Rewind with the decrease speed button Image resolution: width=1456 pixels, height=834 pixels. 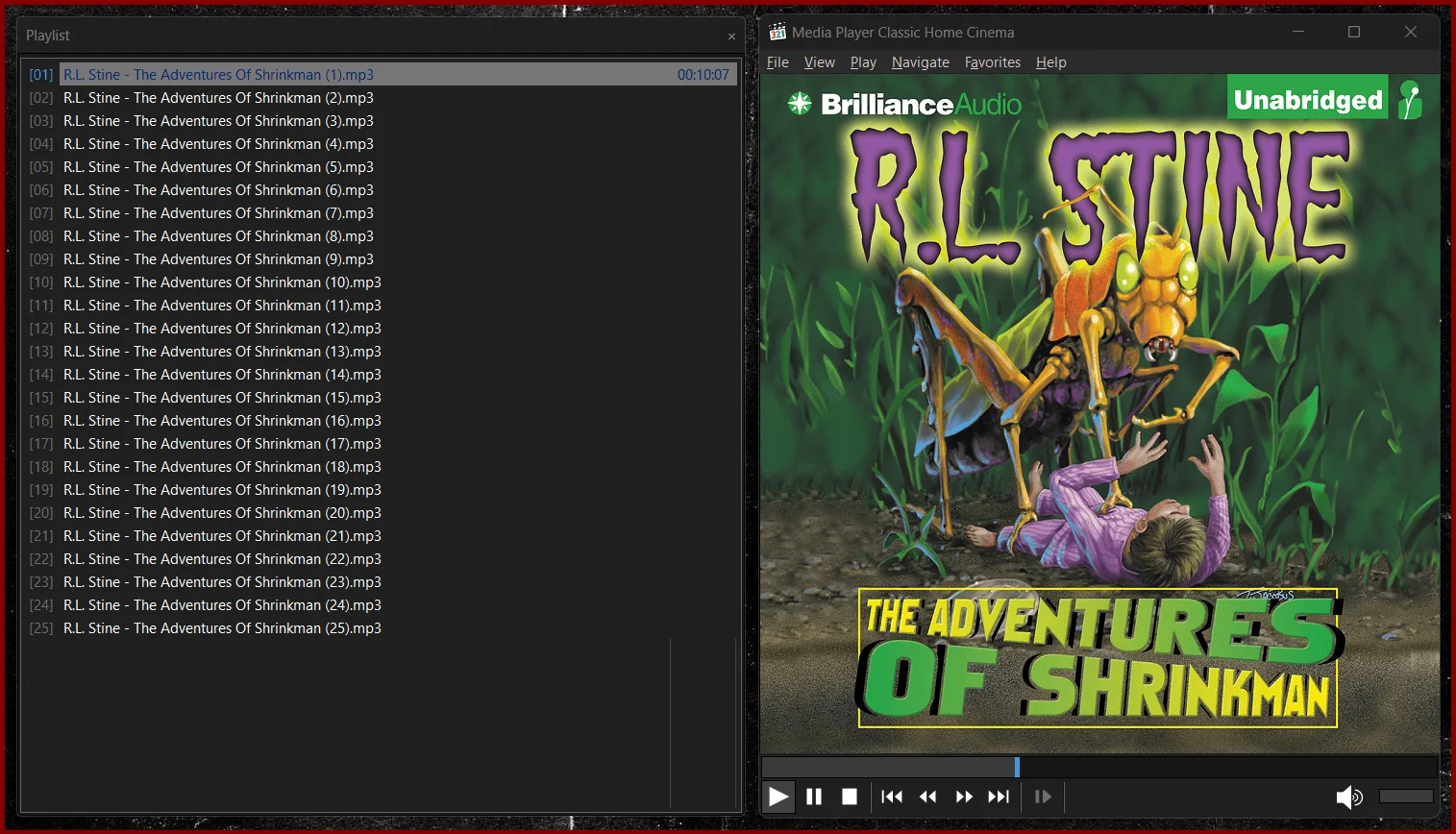[x=928, y=797]
